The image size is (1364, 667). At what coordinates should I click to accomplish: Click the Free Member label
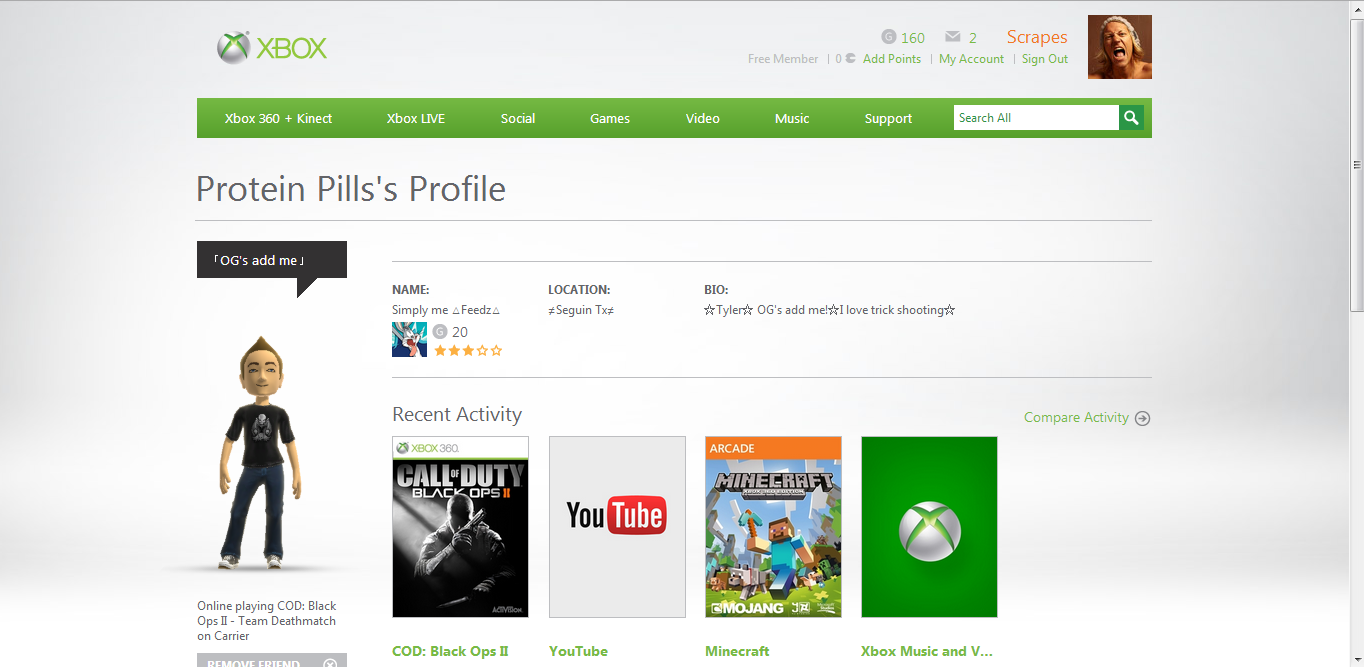pyautogui.click(x=783, y=59)
